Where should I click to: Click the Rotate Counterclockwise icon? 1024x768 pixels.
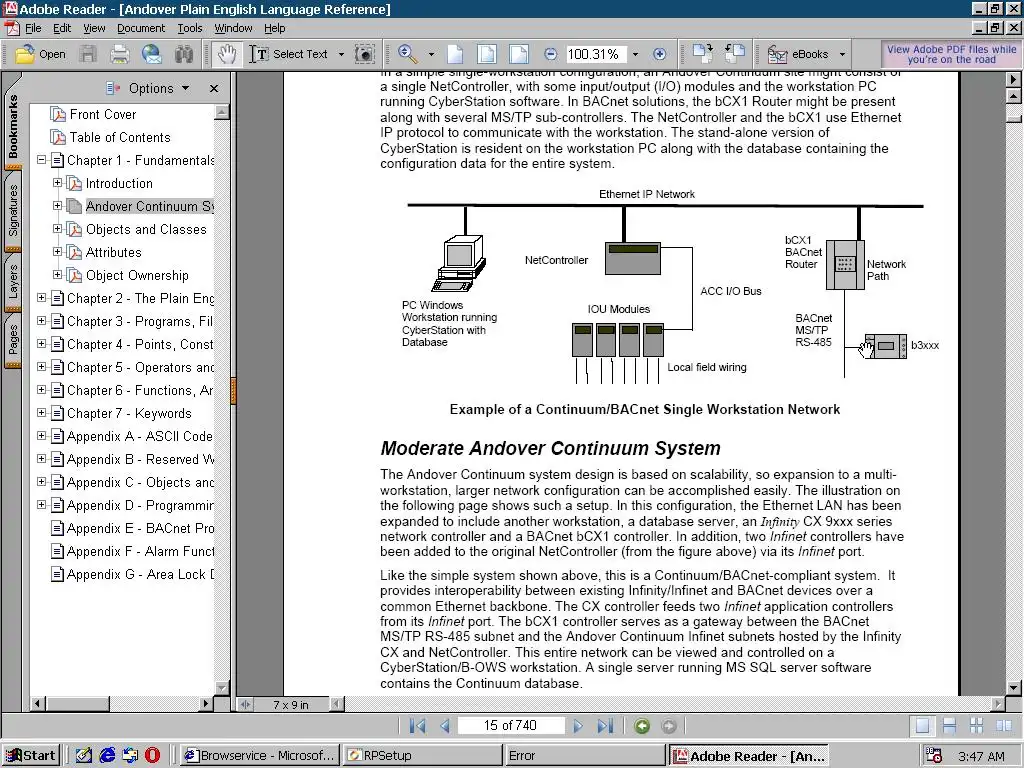735,54
